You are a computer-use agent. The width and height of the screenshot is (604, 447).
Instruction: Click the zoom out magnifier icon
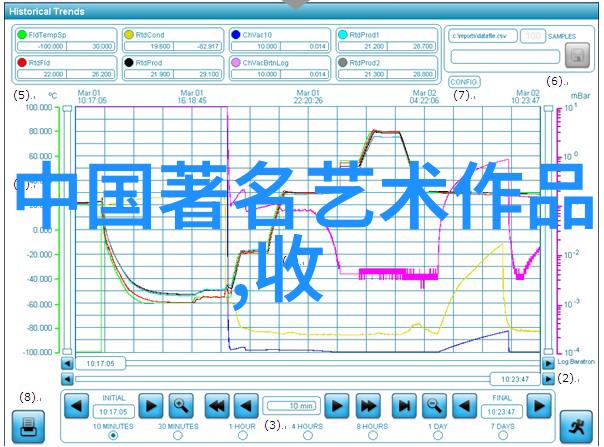pos(434,406)
